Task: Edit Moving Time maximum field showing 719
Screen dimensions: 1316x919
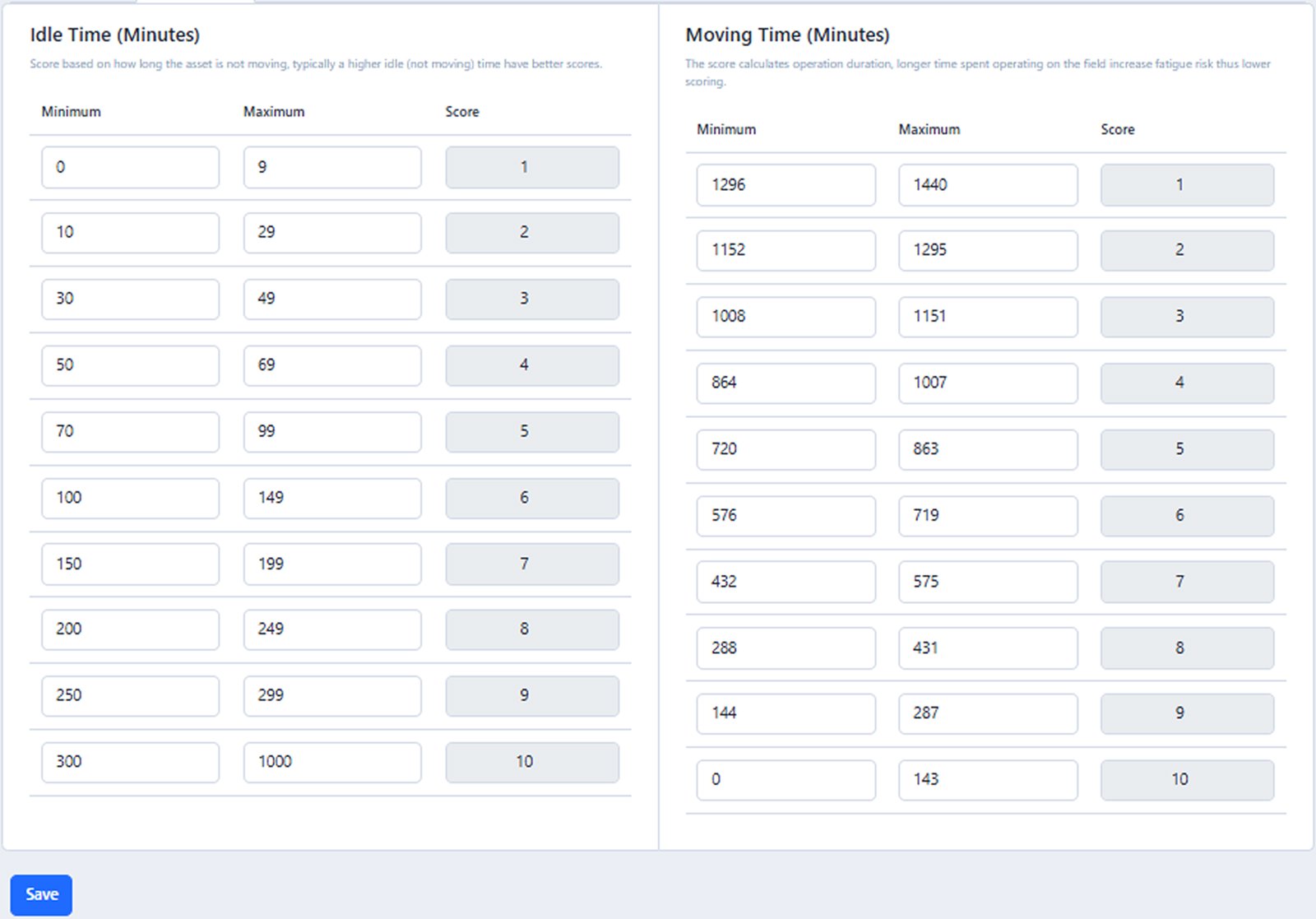Action: point(988,516)
